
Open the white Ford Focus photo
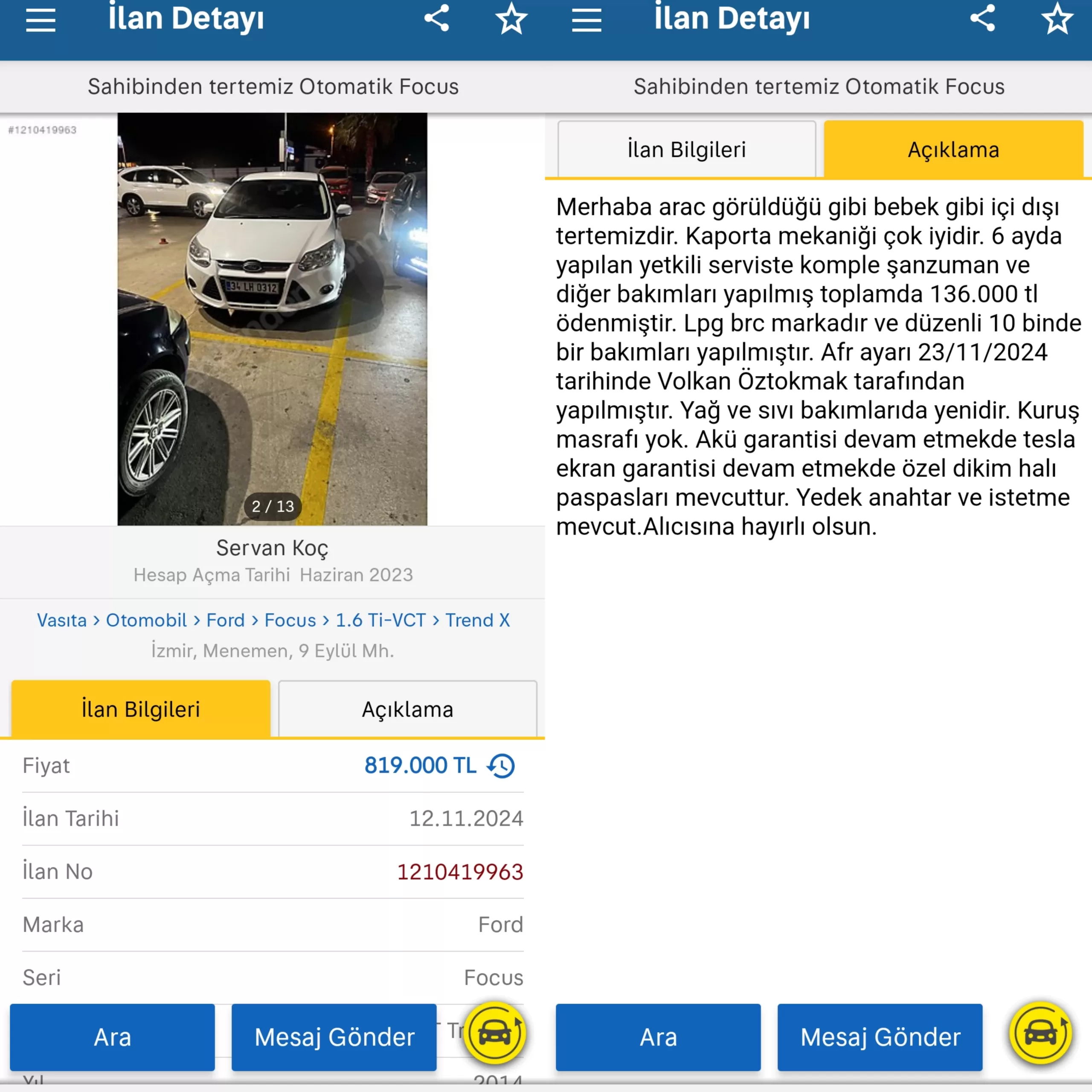click(273, 319)
